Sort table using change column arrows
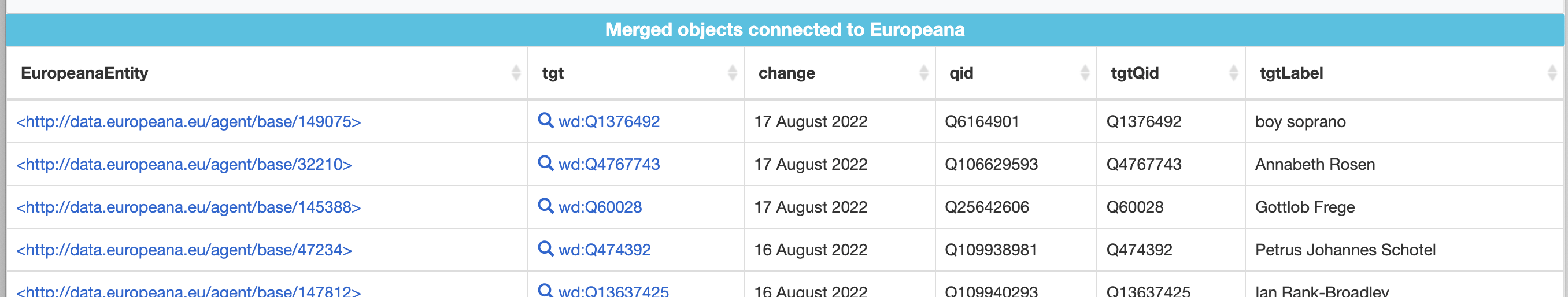The width and height of the screenshot is (1568, 297). [923, 73]
